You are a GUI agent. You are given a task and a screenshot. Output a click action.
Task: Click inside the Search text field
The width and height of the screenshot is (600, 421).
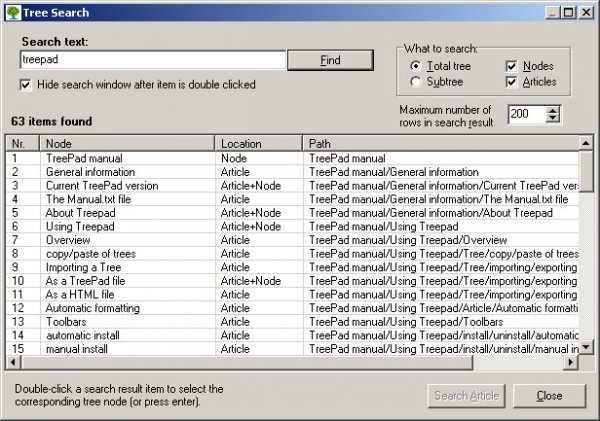coord(152,60)
